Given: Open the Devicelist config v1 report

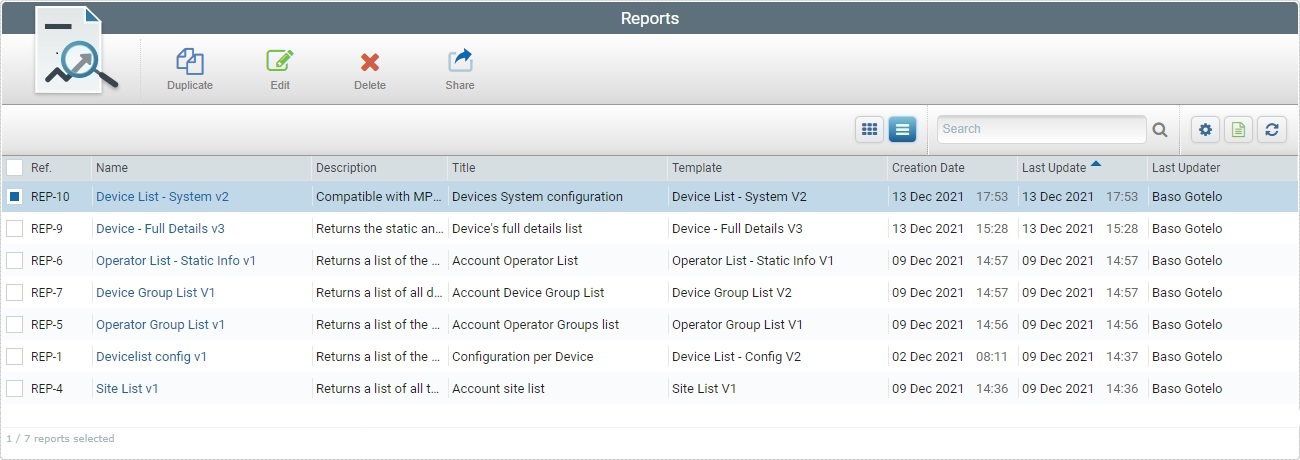Looking at the screenshot, I should click(151, 357).
